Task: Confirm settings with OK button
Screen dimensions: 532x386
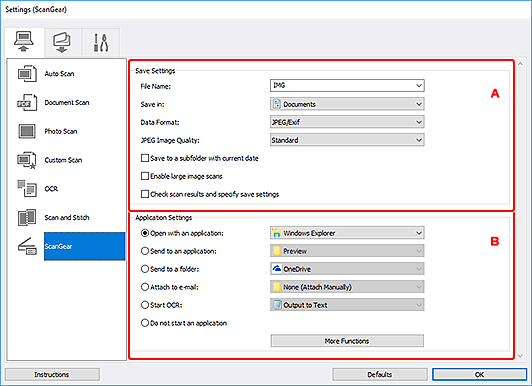Action: [x=479, y=374]
